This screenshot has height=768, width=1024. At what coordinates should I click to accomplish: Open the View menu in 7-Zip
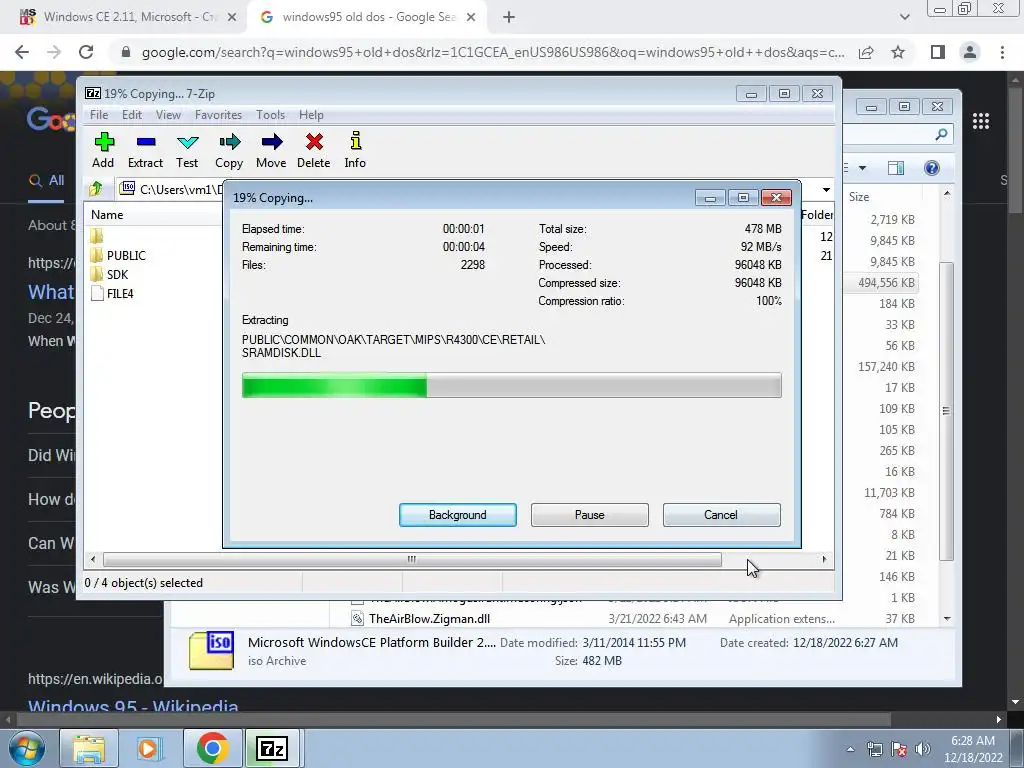click(168, 115)
